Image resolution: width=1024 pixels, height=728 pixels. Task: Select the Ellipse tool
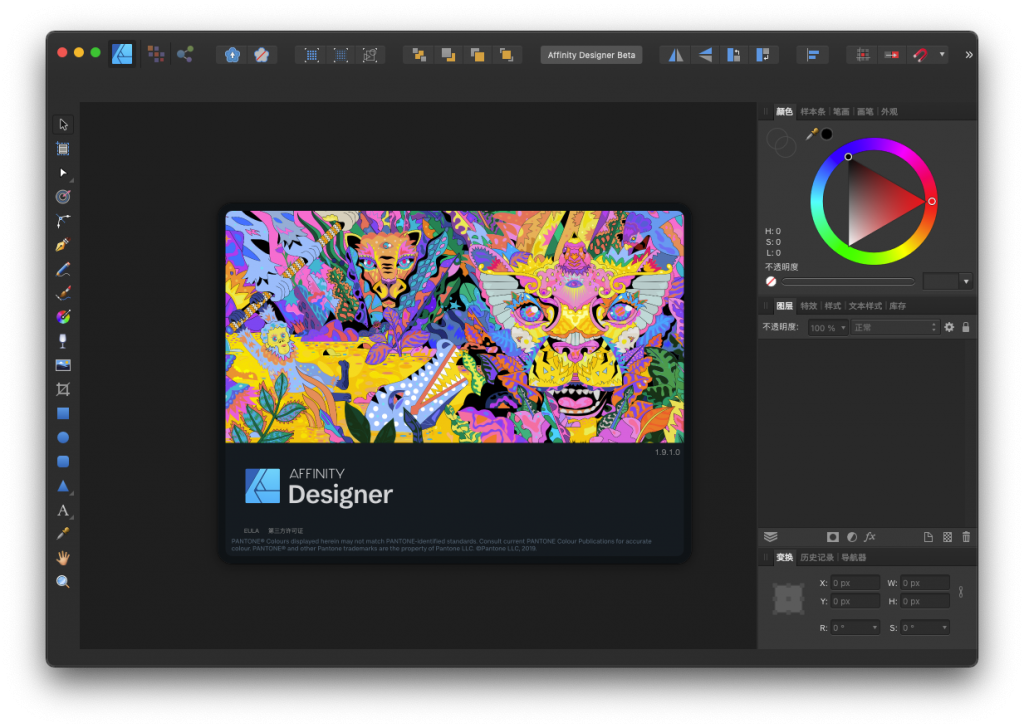click(x=63, y=437)
